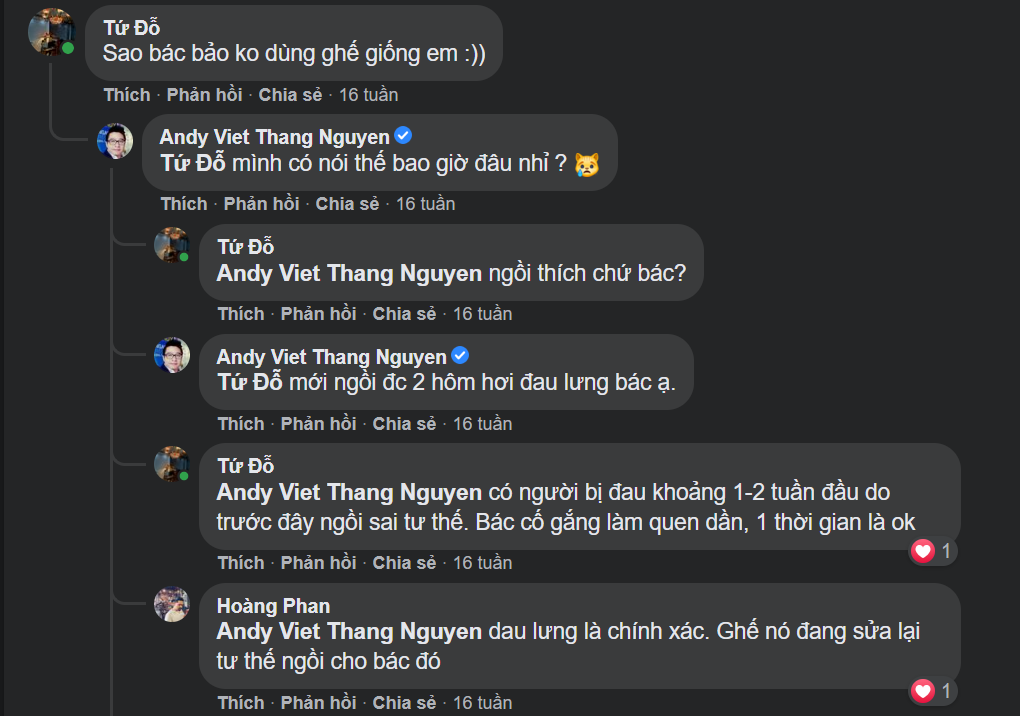Screen dimensions: 1020x716
Task: Click Tứ Đỗ's top comment avatar
Action: pyautogui.click(x=51, y=32)
